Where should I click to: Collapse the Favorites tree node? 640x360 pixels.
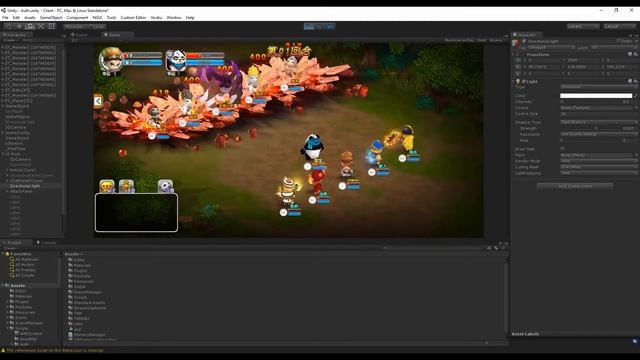tap(3, 254)
